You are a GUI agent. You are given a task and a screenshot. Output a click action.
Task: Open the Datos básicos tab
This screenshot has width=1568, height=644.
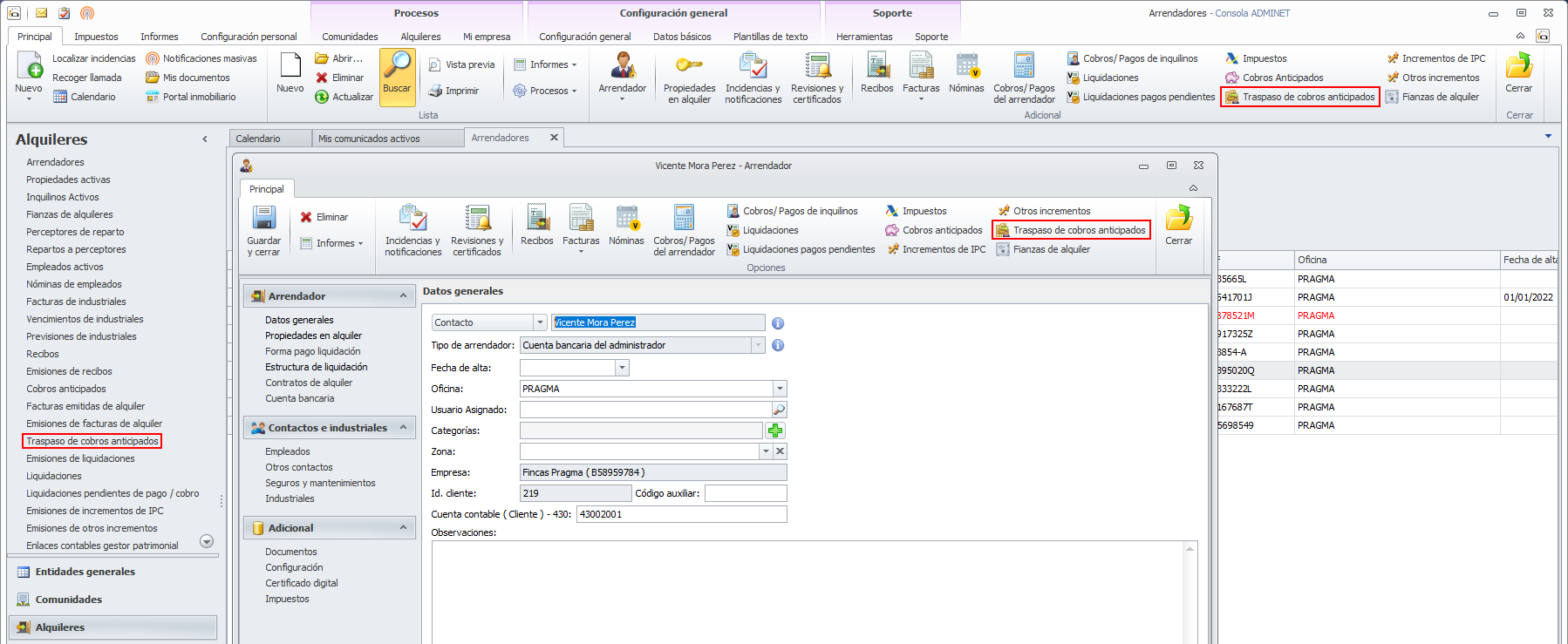coord(682,37)
